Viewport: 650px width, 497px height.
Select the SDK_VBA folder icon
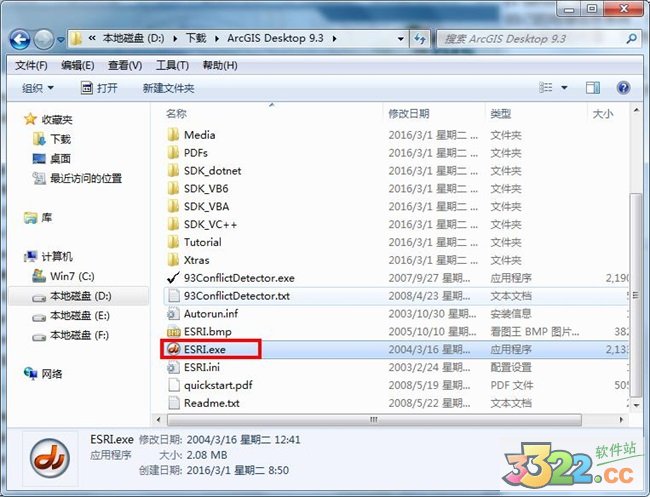coord(173,206)
